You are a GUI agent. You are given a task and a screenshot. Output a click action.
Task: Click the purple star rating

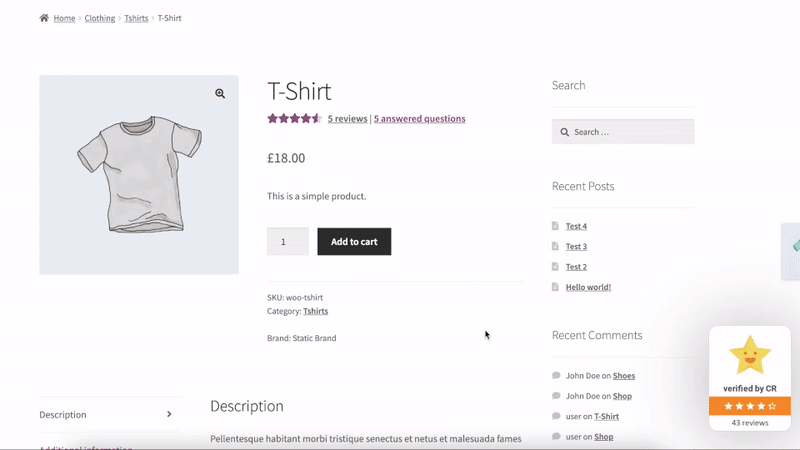click(x=294, y=118)
